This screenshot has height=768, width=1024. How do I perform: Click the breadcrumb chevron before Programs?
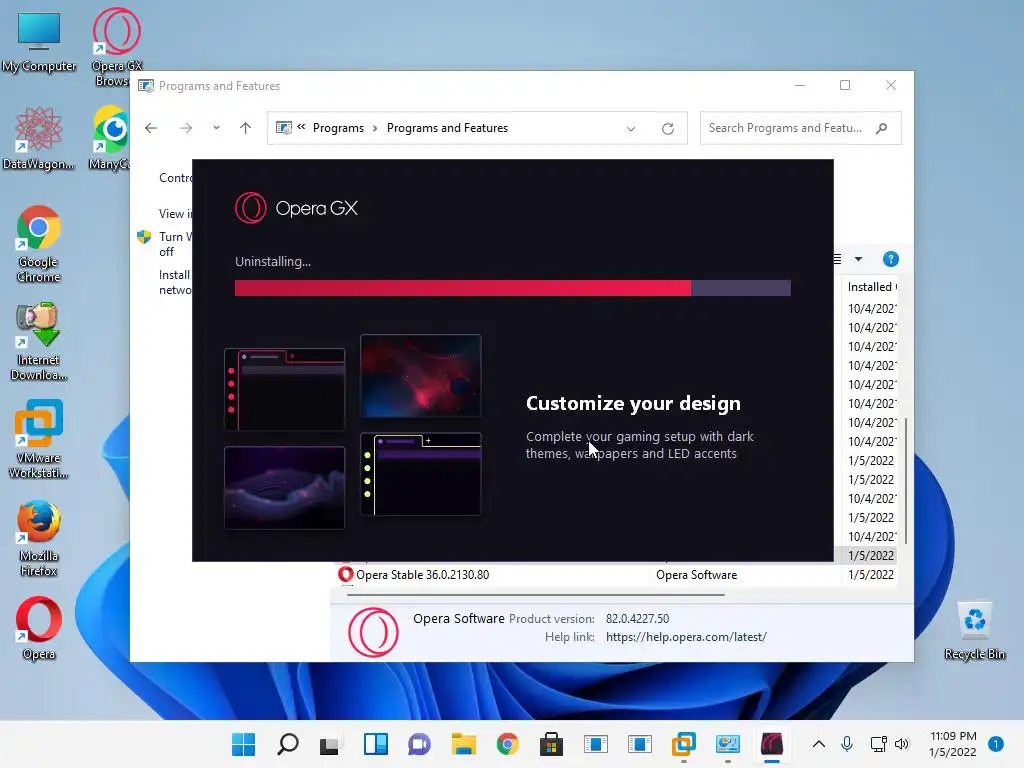(301, 127)
